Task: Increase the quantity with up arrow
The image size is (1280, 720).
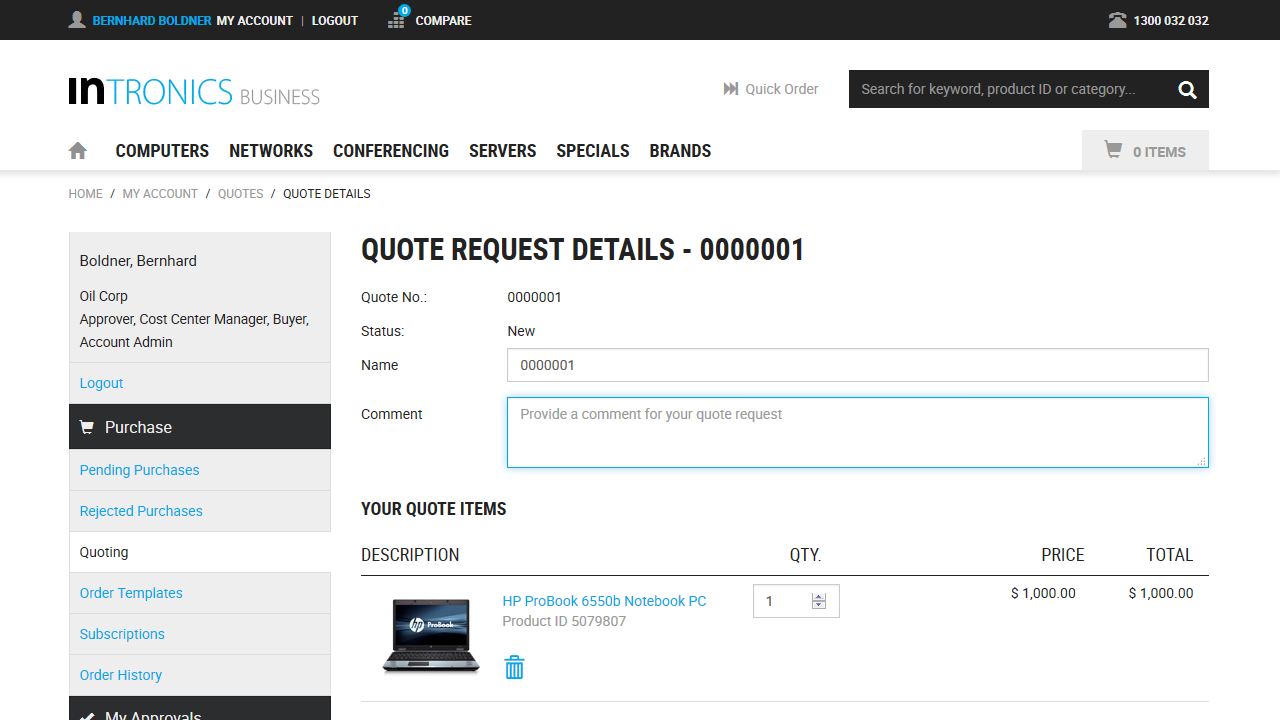Action: 819,597
